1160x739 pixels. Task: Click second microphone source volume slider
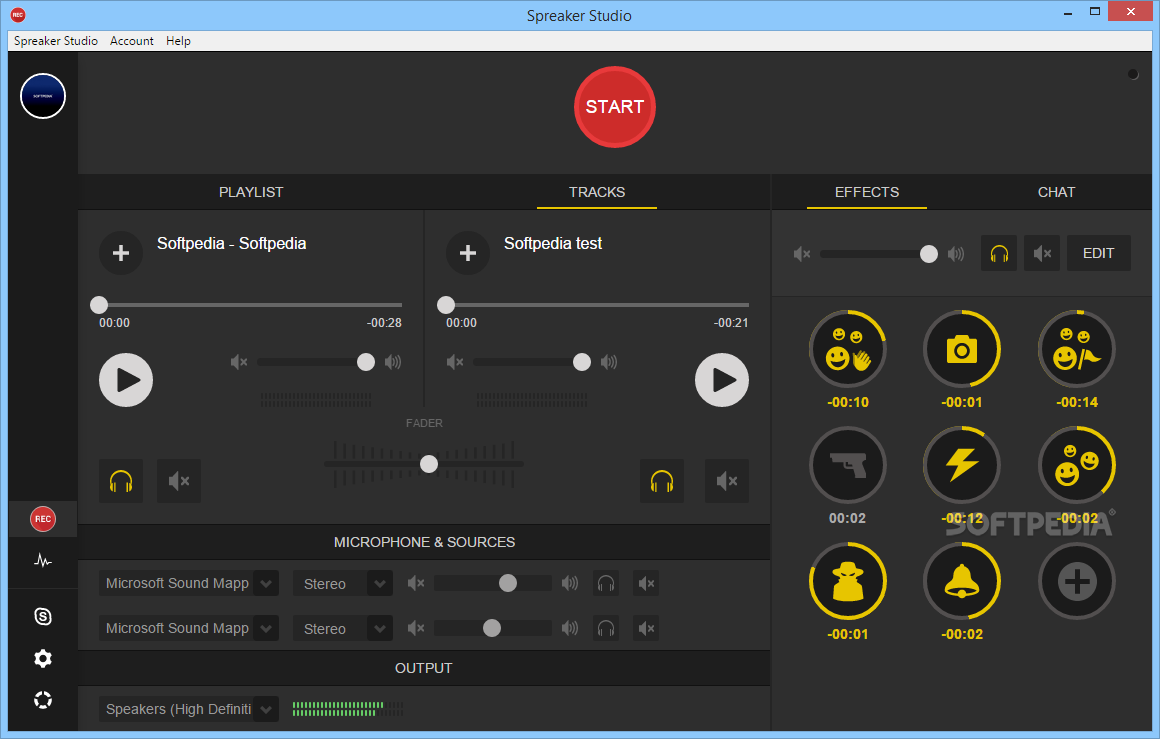click(491, 628)
